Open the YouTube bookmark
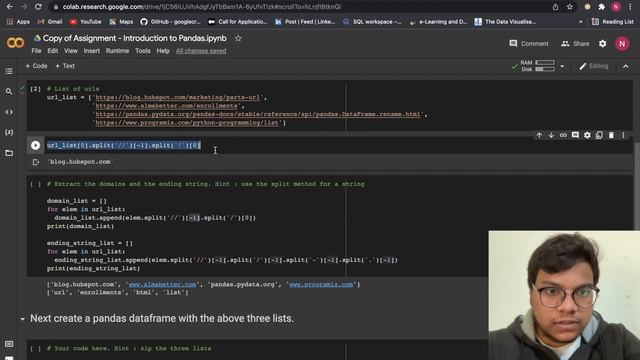Screen dimensions: 640x360 (85, 22)
